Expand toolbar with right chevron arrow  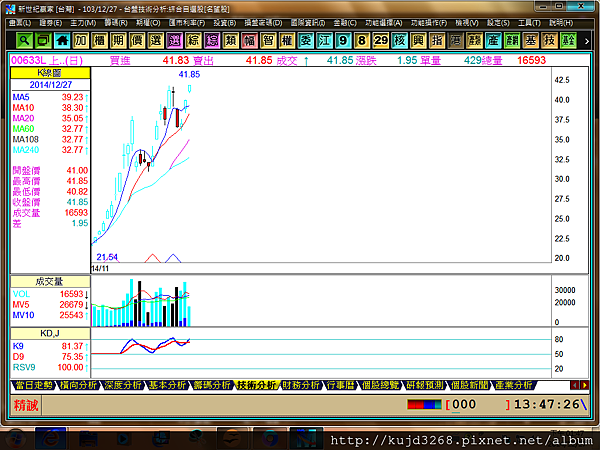coord(586,41)
